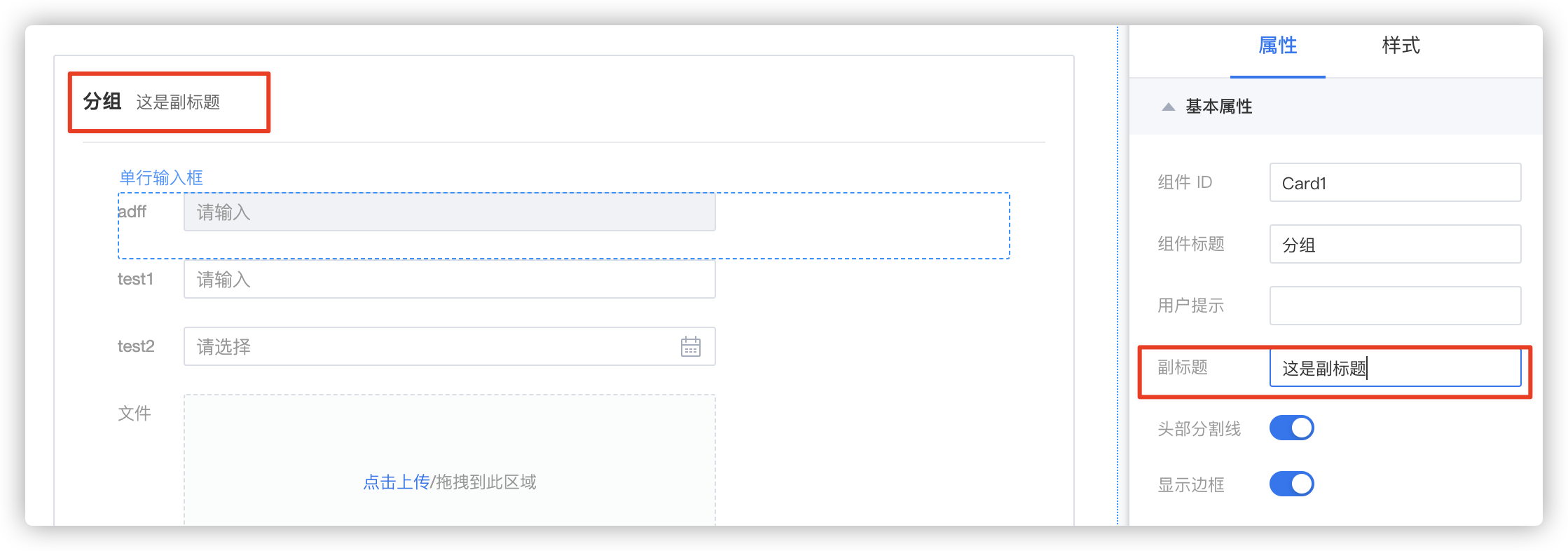Switch to the 样式 tab
Screen dimensions: 1568x551
coord(1401,46)
